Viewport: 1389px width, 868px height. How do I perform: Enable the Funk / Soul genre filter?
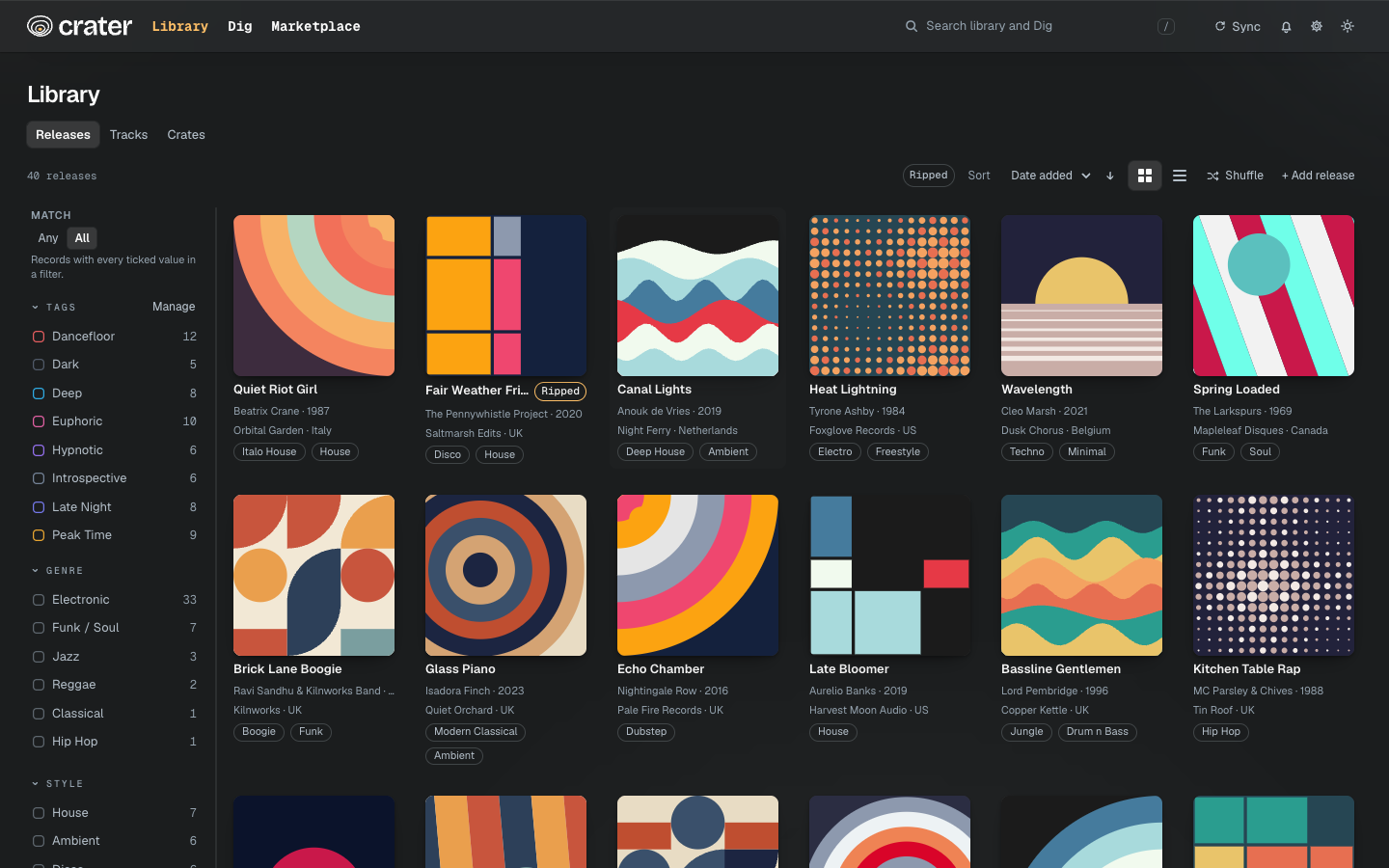pyautogui.click(x=39, y=628)
